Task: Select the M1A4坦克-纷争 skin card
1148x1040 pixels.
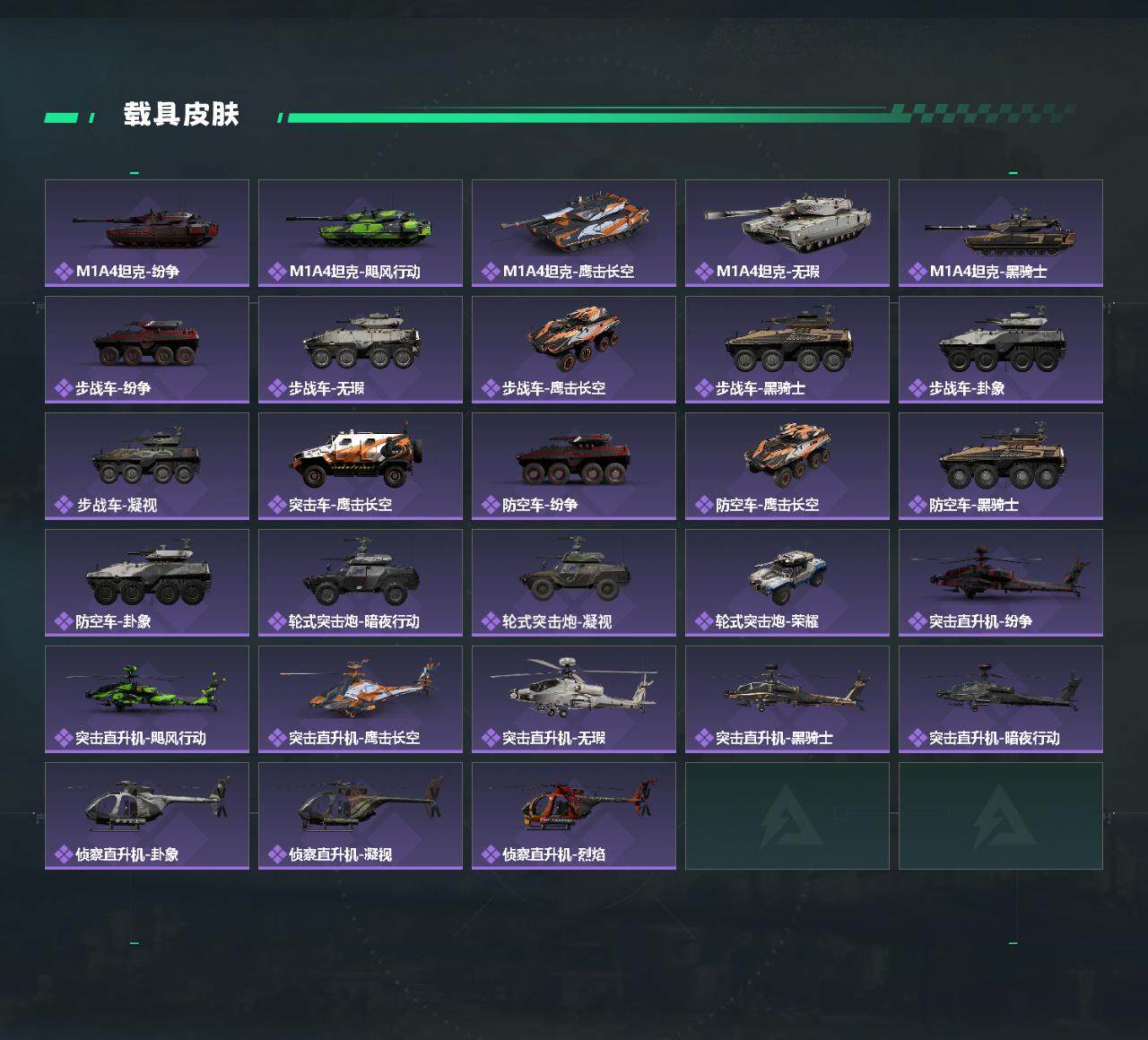Action: click(147, 233)
